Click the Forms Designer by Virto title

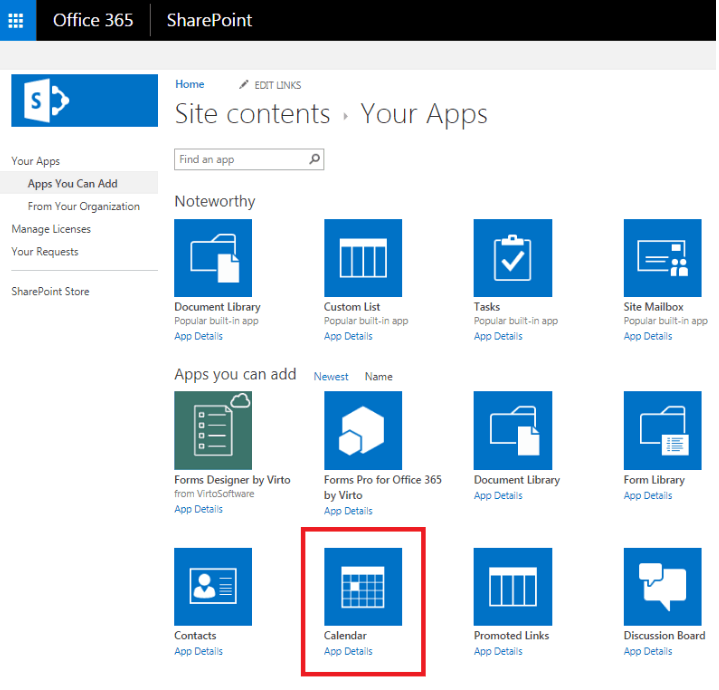232,480
